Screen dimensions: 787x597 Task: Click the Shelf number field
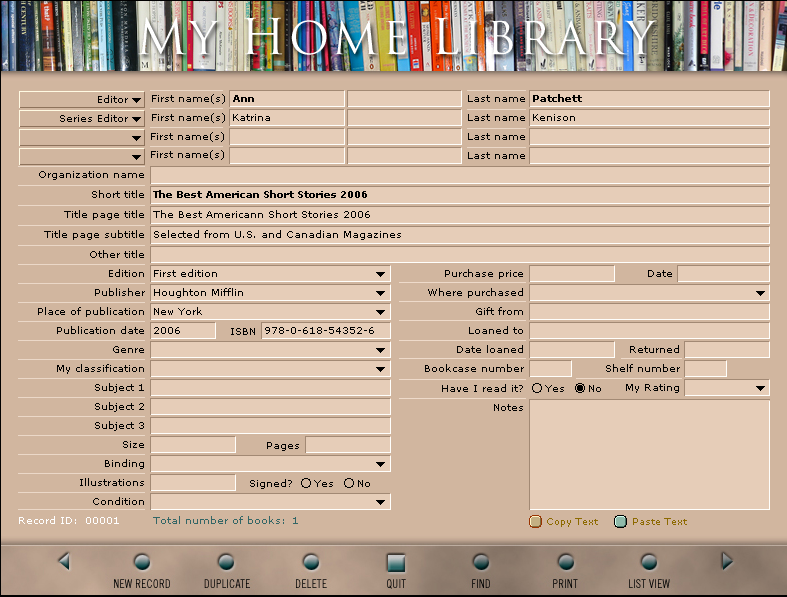coord(706,369)
